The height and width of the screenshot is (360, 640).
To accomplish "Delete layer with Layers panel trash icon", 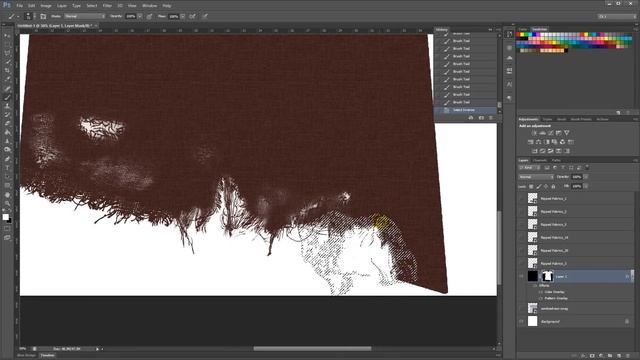I will 628,356.
